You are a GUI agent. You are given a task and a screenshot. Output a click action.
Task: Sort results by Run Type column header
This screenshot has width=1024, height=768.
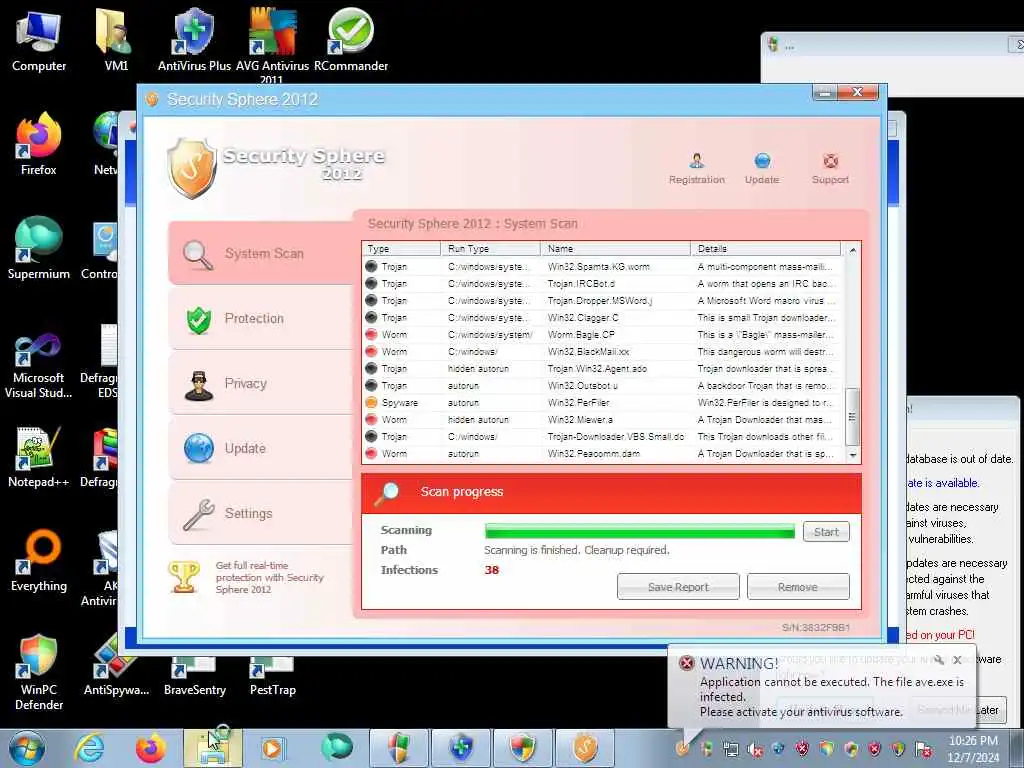click(490, 249)
